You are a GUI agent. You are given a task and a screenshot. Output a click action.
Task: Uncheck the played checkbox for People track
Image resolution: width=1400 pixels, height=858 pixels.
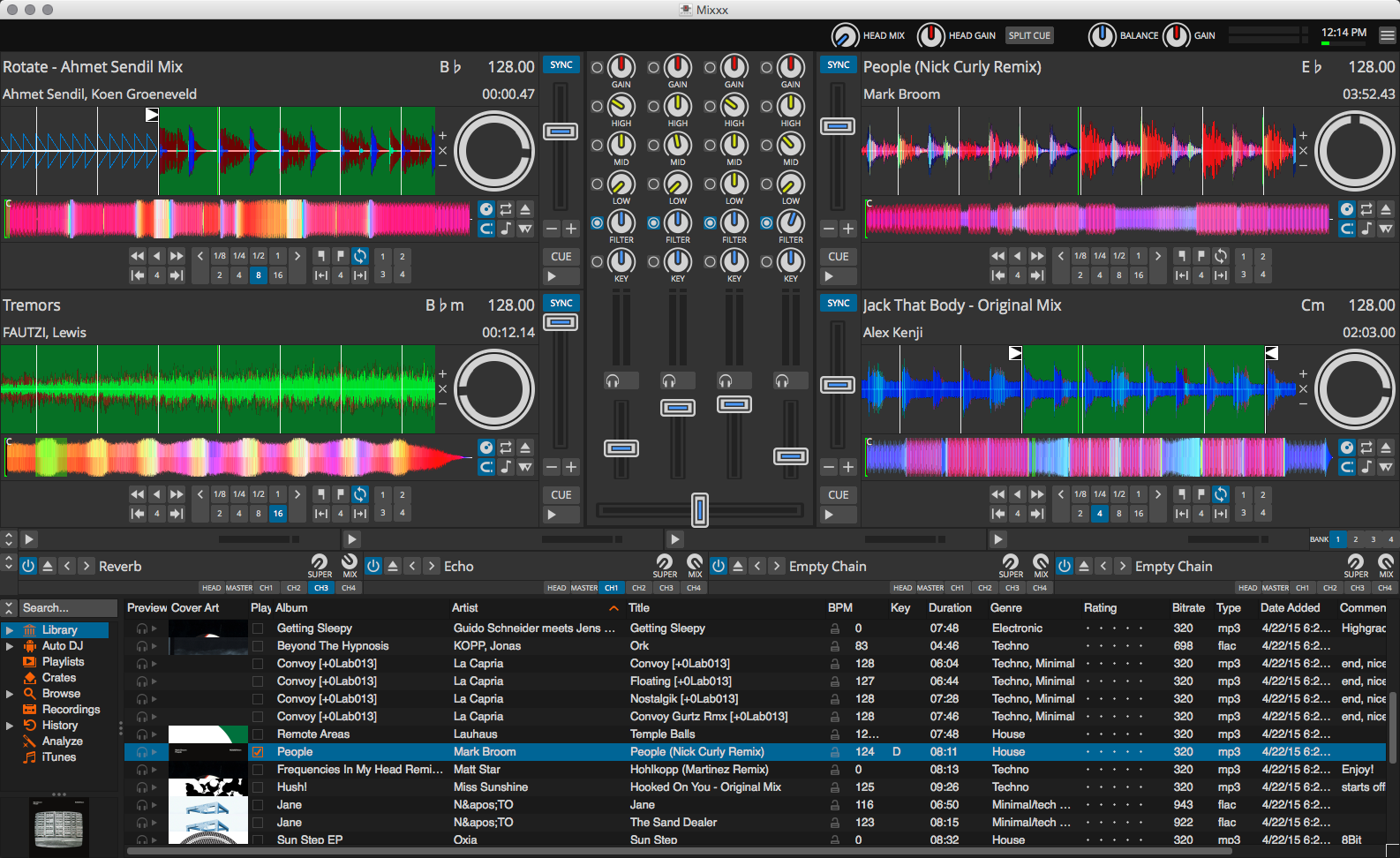[258, 752]
